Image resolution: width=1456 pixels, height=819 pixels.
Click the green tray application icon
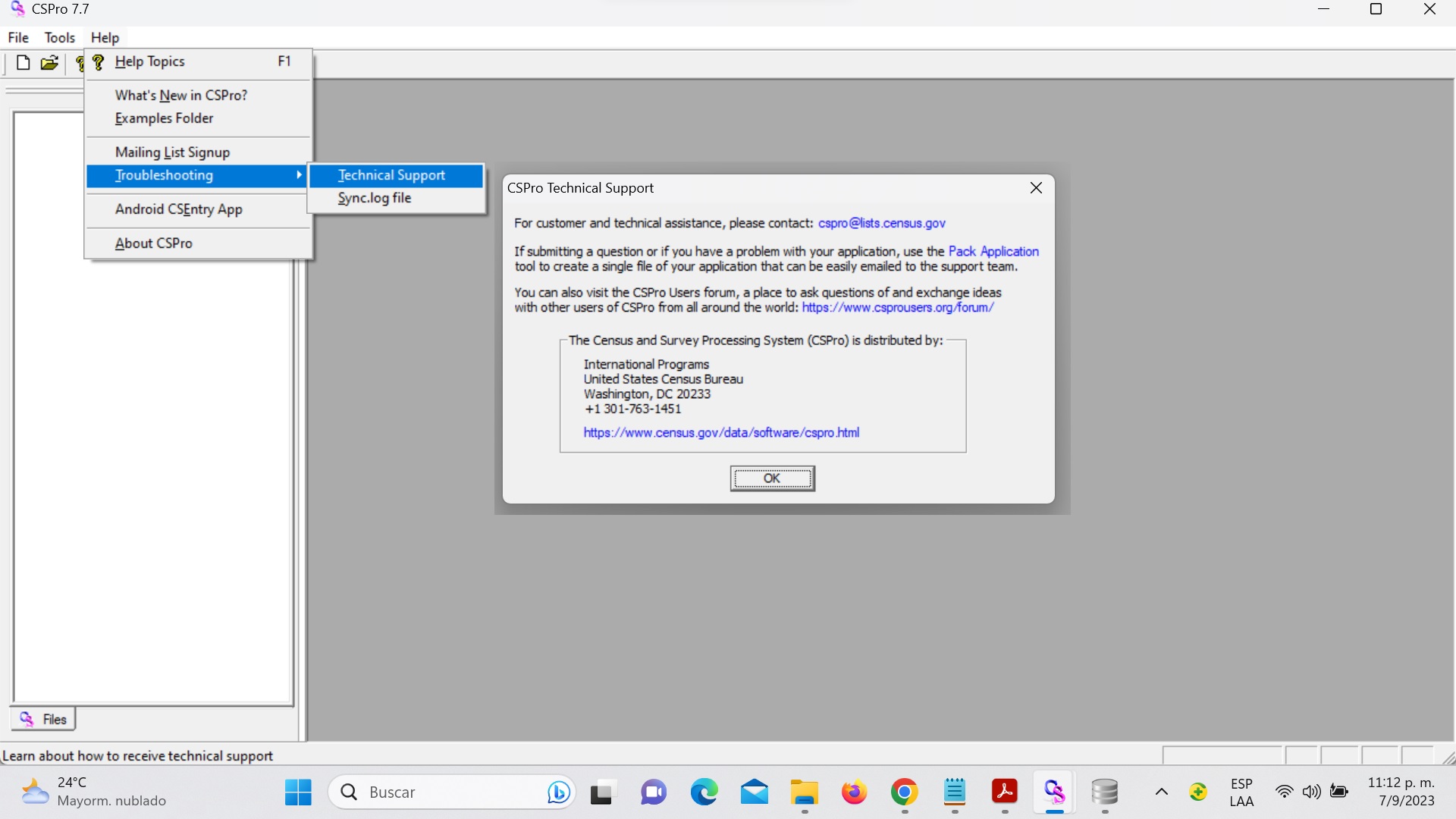[x=1198, y=792]
